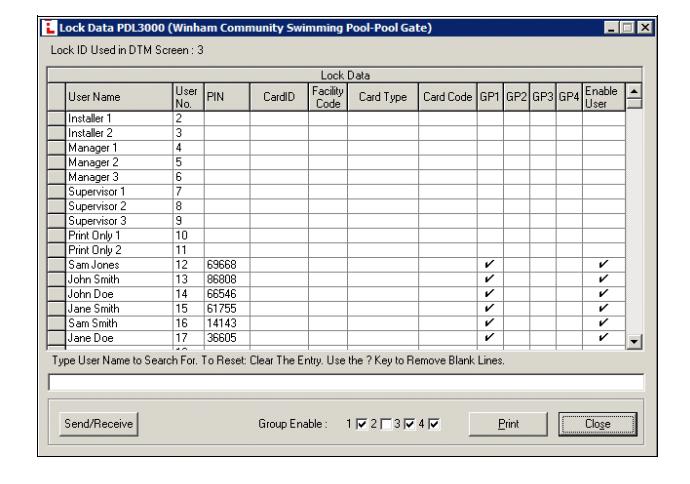Close the window using title bar X
690x484 pixels.
click(645, 28)
